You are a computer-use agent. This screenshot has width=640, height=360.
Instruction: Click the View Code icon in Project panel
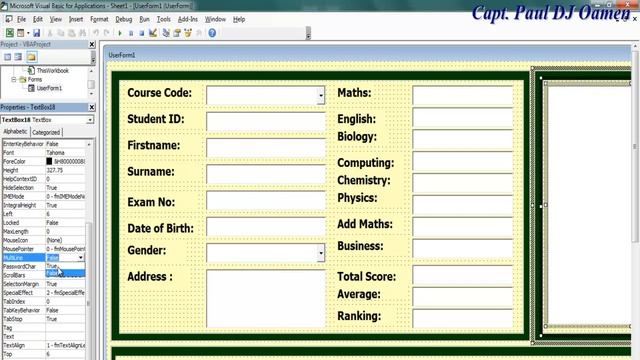point(8,57)
